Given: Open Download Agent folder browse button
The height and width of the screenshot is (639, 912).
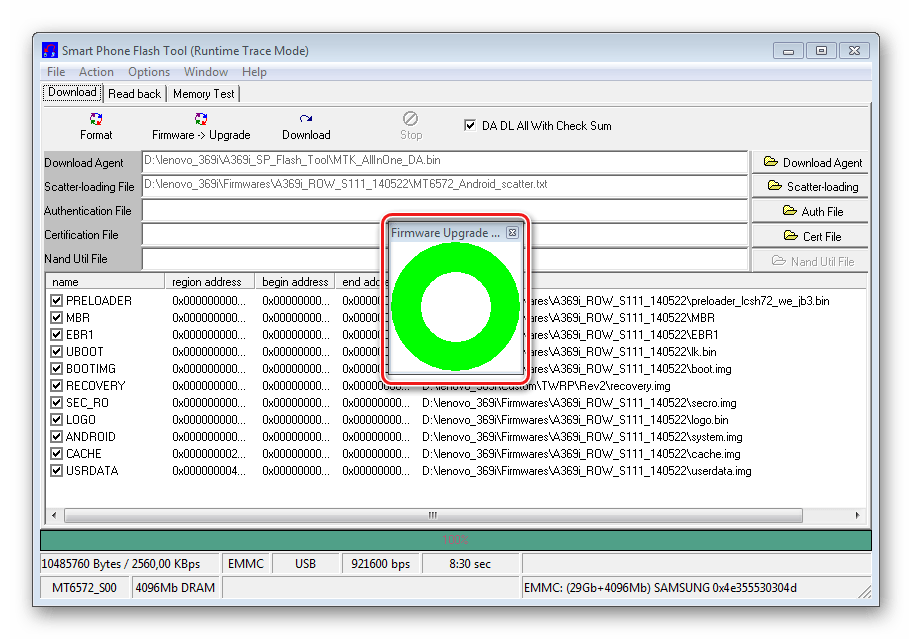Looking at the screenshot, I should pos(810,162).
